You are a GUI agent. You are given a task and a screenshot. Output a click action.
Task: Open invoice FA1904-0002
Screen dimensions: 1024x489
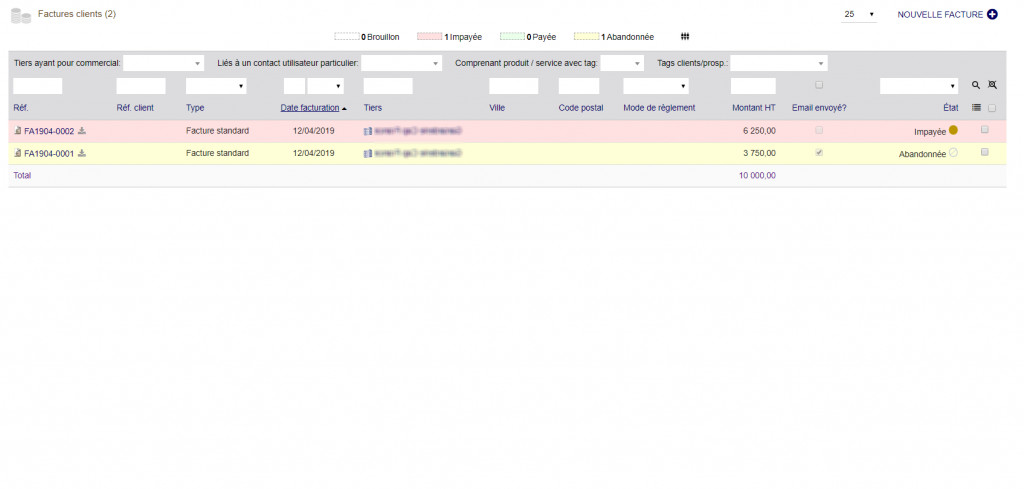[49, 131]
